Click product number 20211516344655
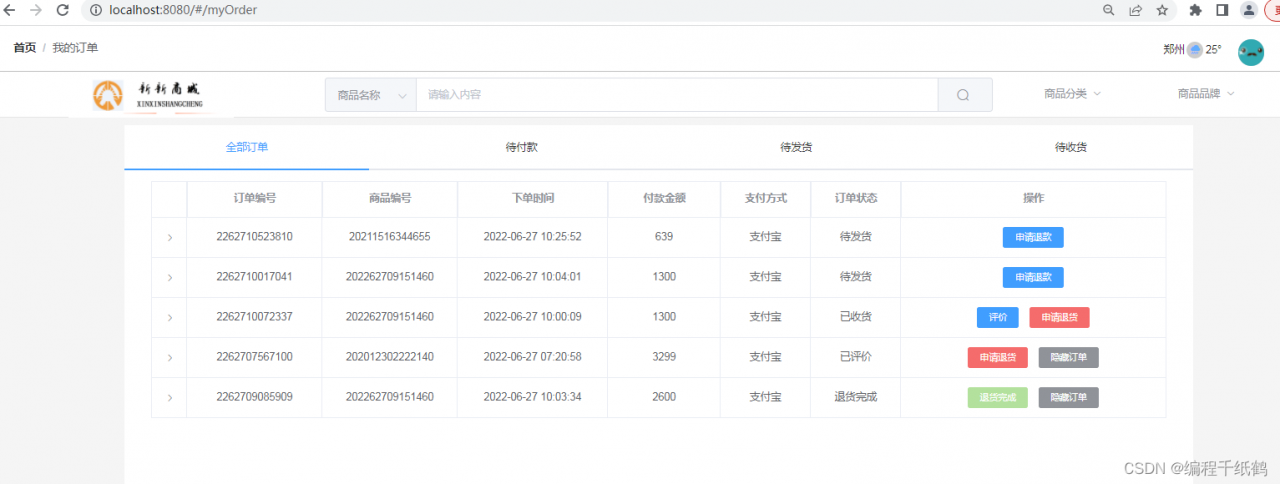Screen dimensions: 1280x484 390,237
